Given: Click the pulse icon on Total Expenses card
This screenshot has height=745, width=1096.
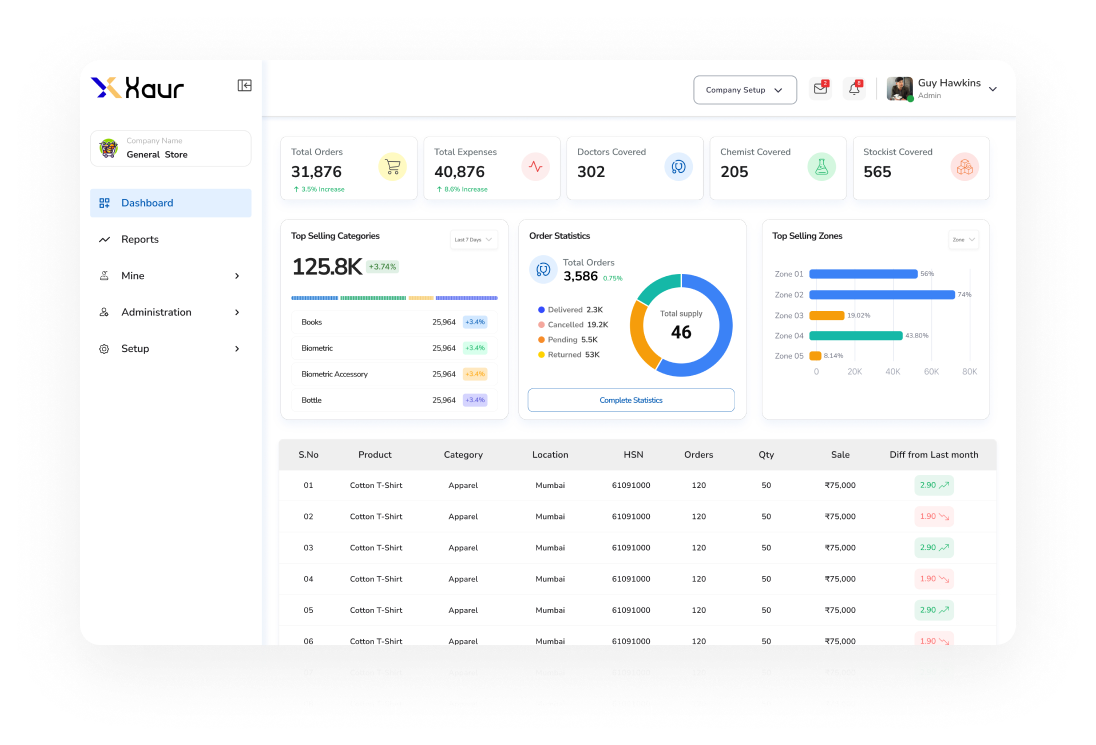Looking at the screenshot, I should pyautogui.click(x=536, y=166).
